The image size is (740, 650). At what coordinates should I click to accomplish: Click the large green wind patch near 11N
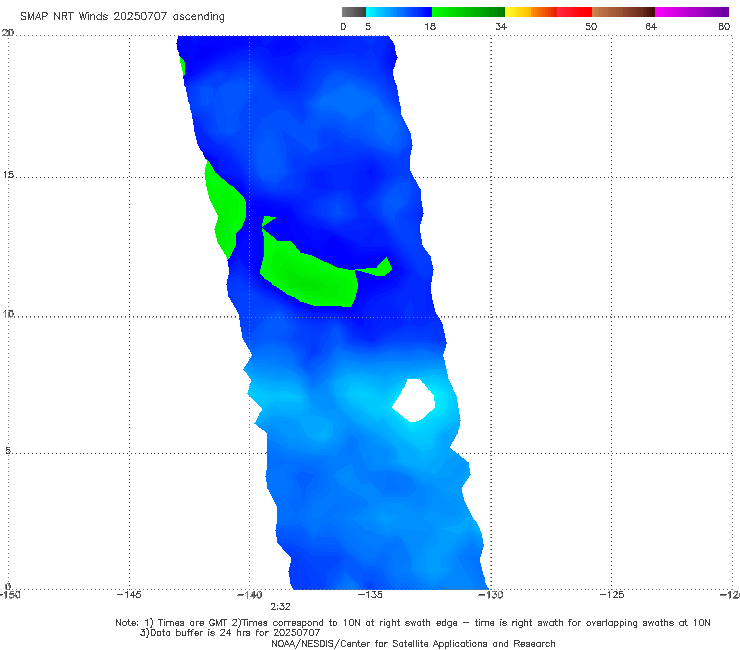[x=311, y=276]
